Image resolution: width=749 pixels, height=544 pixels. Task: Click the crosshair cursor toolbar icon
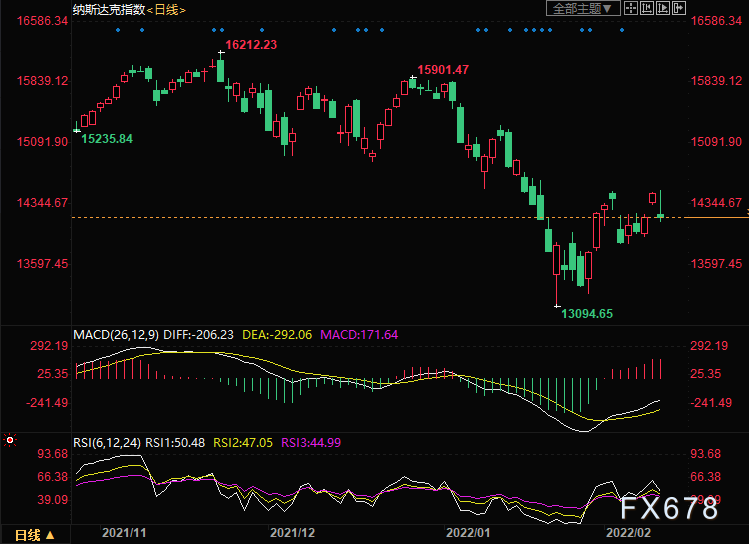(x=631, y=8)
